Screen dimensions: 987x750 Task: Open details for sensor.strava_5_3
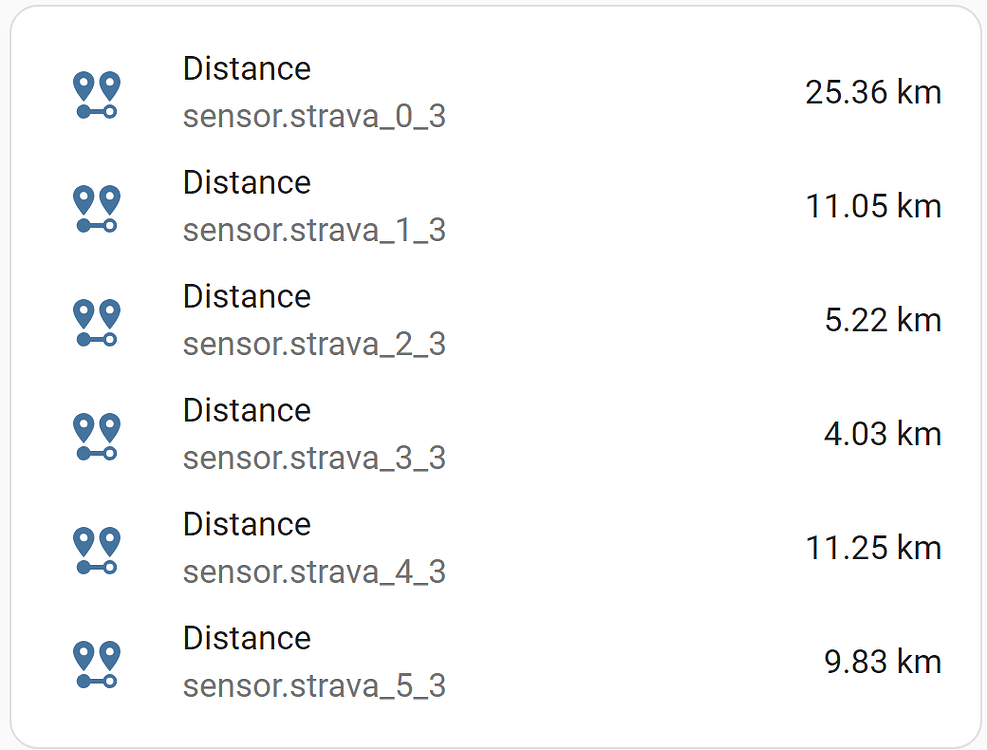[314, 685]
